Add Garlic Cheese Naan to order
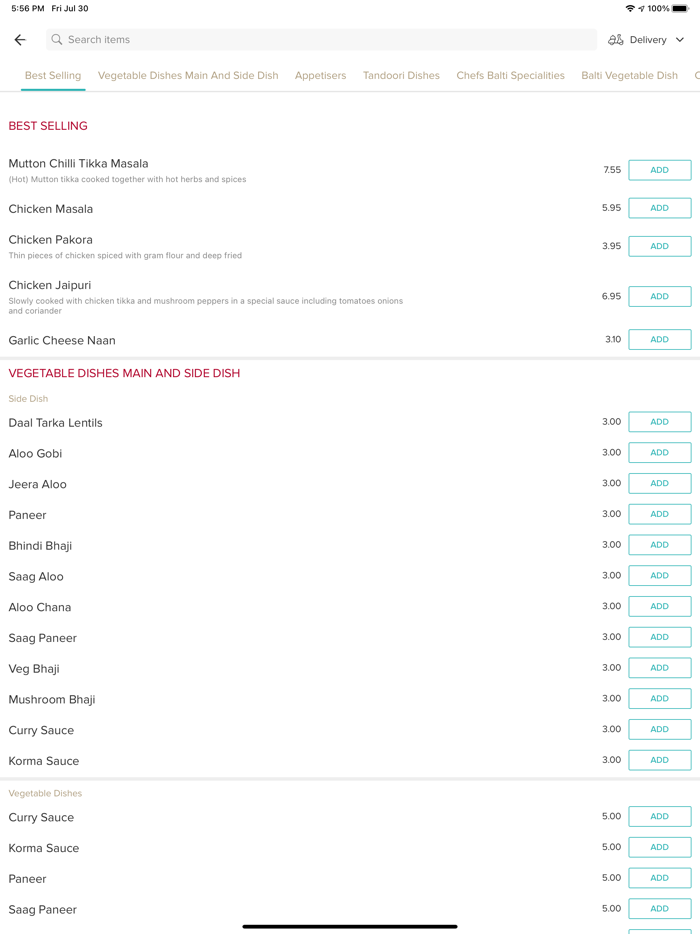 click(659, 340)
